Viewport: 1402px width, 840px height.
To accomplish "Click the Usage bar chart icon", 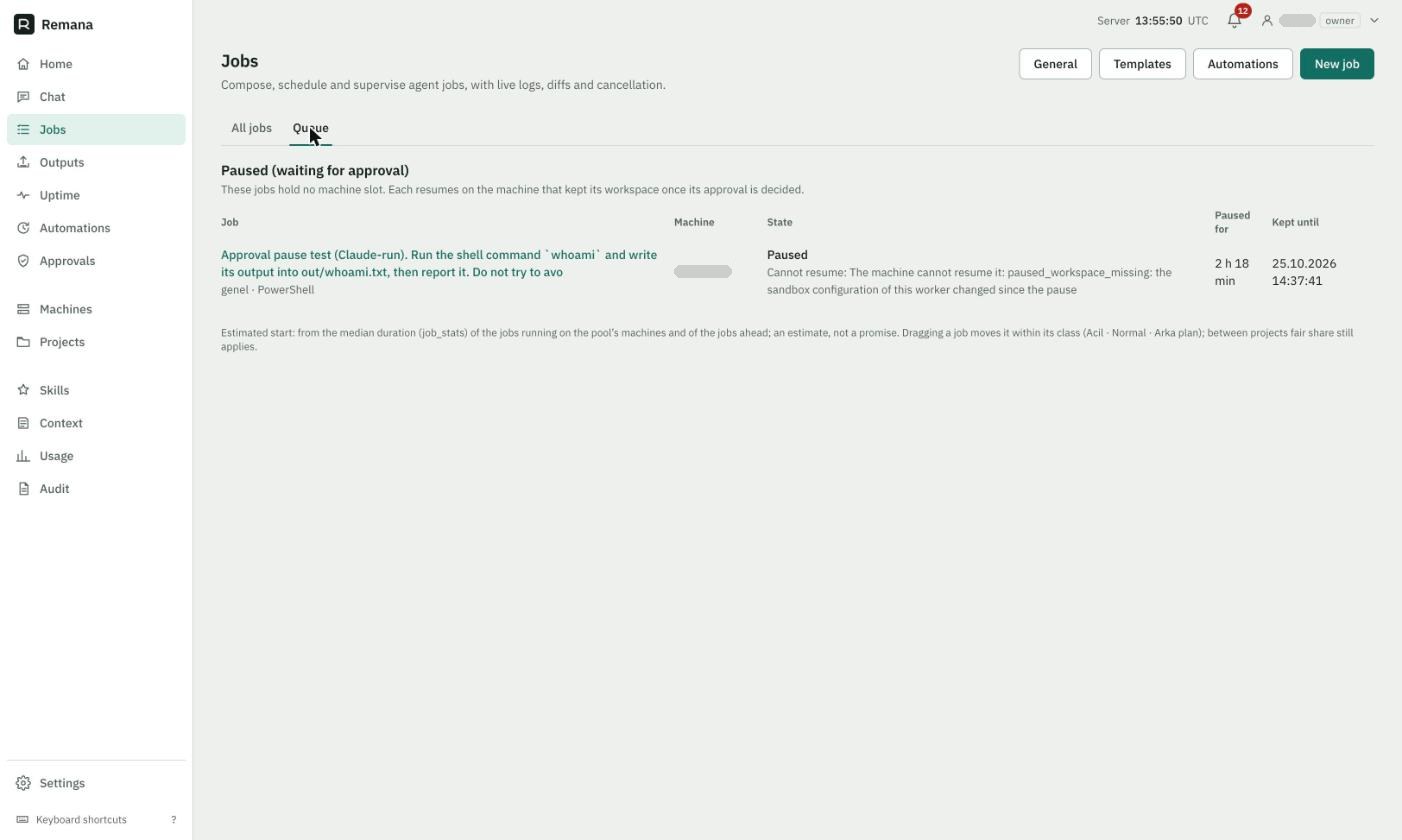I will 23,456.
